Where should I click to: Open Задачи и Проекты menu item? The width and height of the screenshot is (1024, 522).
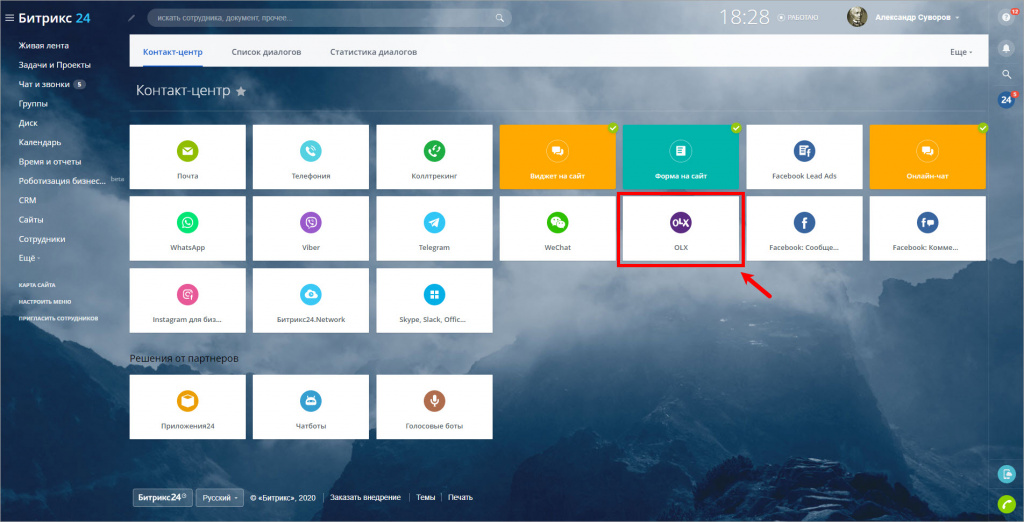(55, 65)
